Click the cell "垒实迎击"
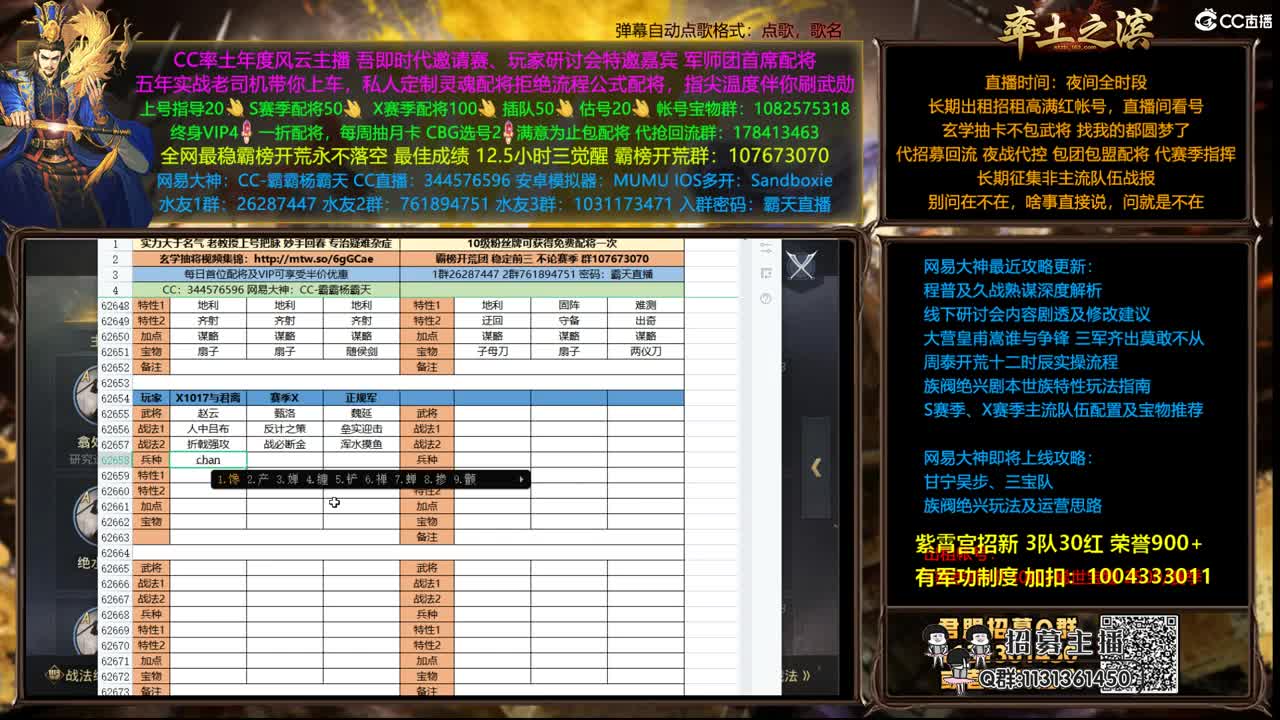The height and width of the screenshot is (720, 1280). tap(361, 429)
